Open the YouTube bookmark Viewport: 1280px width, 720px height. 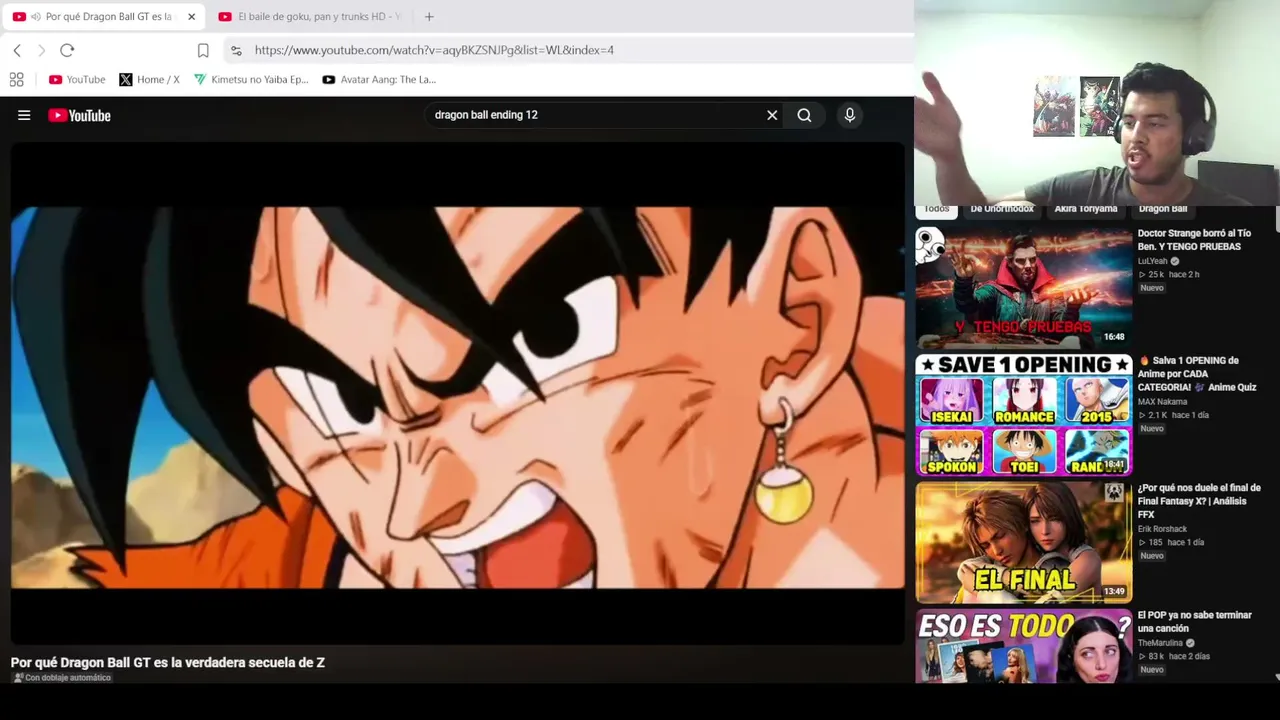[x=77, y=79]
